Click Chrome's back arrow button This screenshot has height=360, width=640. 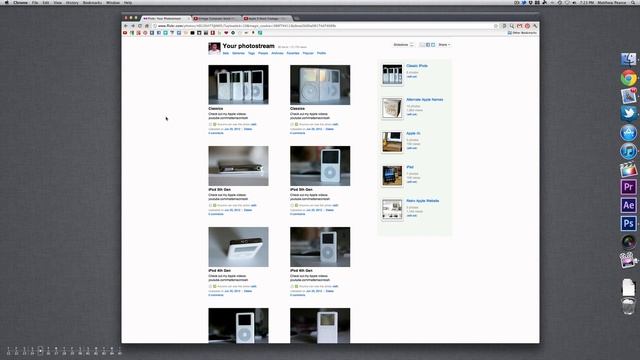tap(126, 26)
